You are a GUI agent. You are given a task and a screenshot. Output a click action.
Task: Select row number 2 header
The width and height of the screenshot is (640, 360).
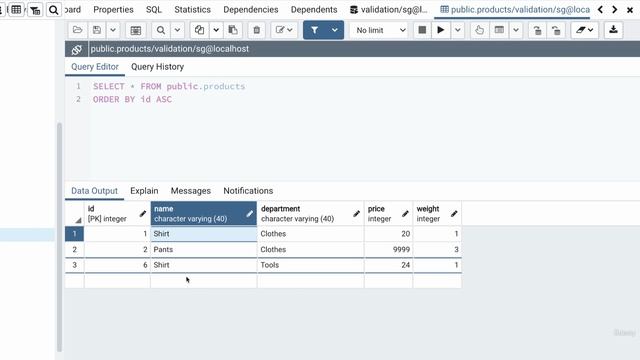coord(74,249)
